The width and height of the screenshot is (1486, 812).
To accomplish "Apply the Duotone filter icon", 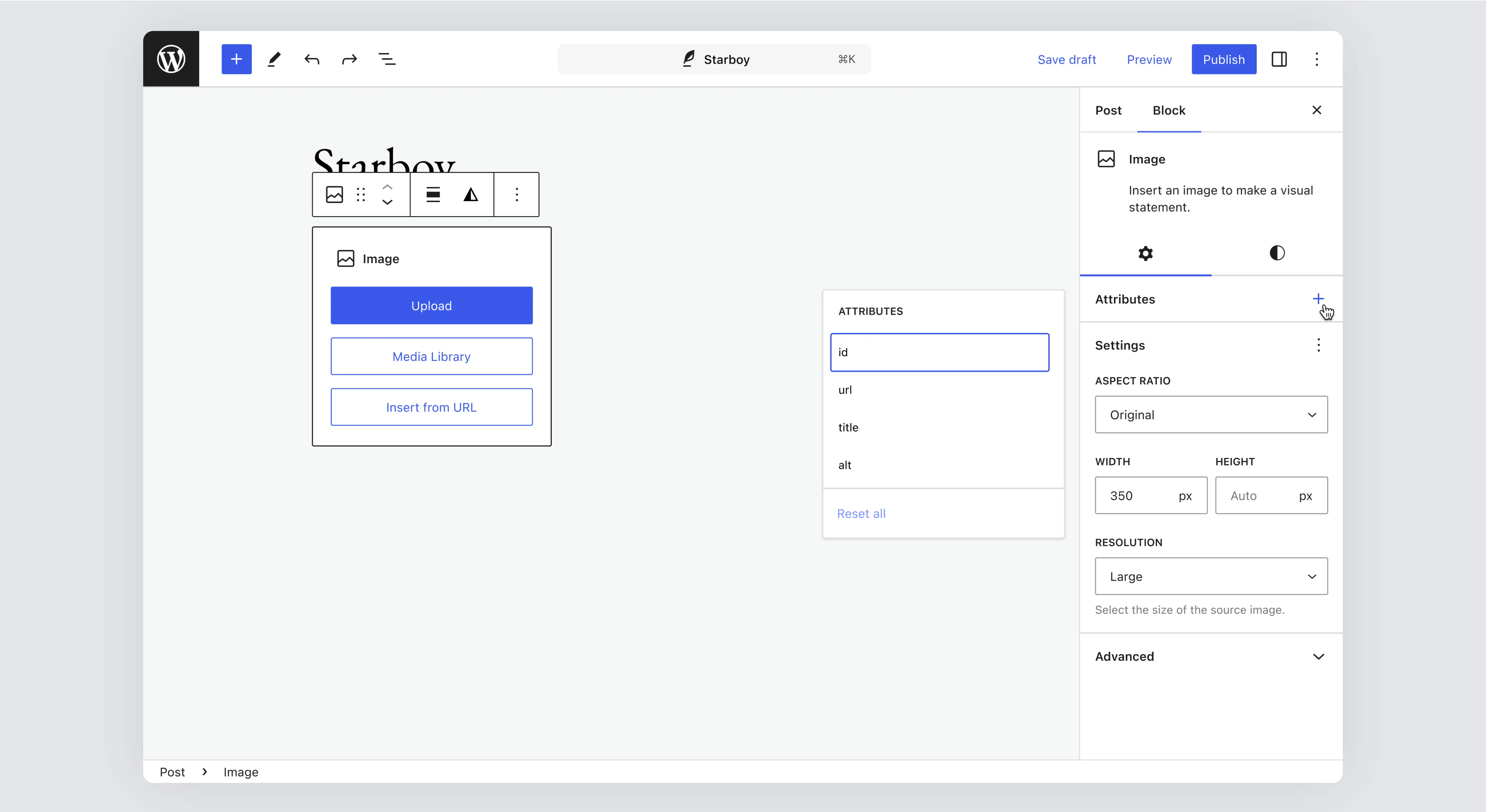I will (471, 194).
